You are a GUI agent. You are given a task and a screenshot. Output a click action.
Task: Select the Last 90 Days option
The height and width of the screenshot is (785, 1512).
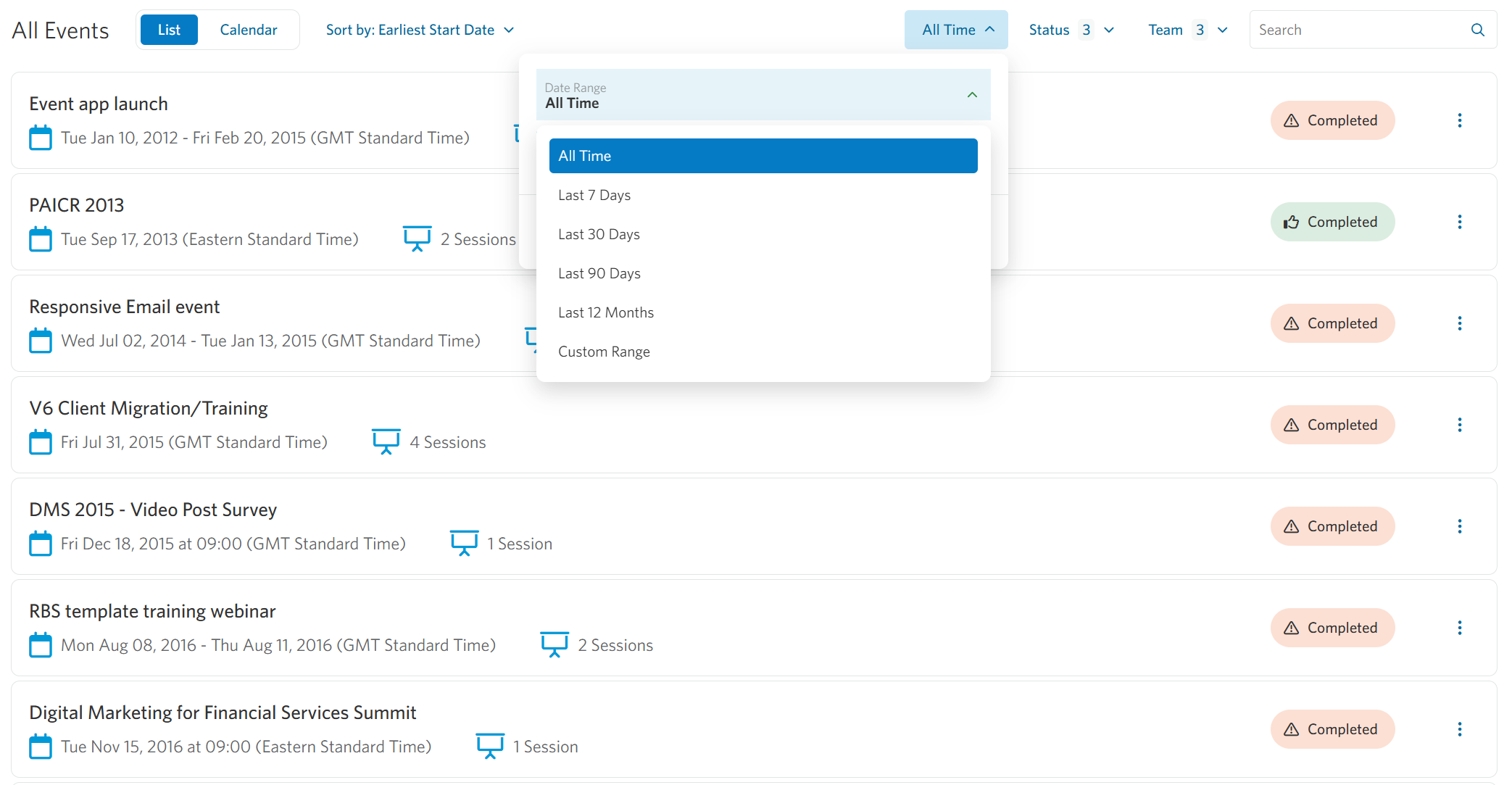click(763, 273)
